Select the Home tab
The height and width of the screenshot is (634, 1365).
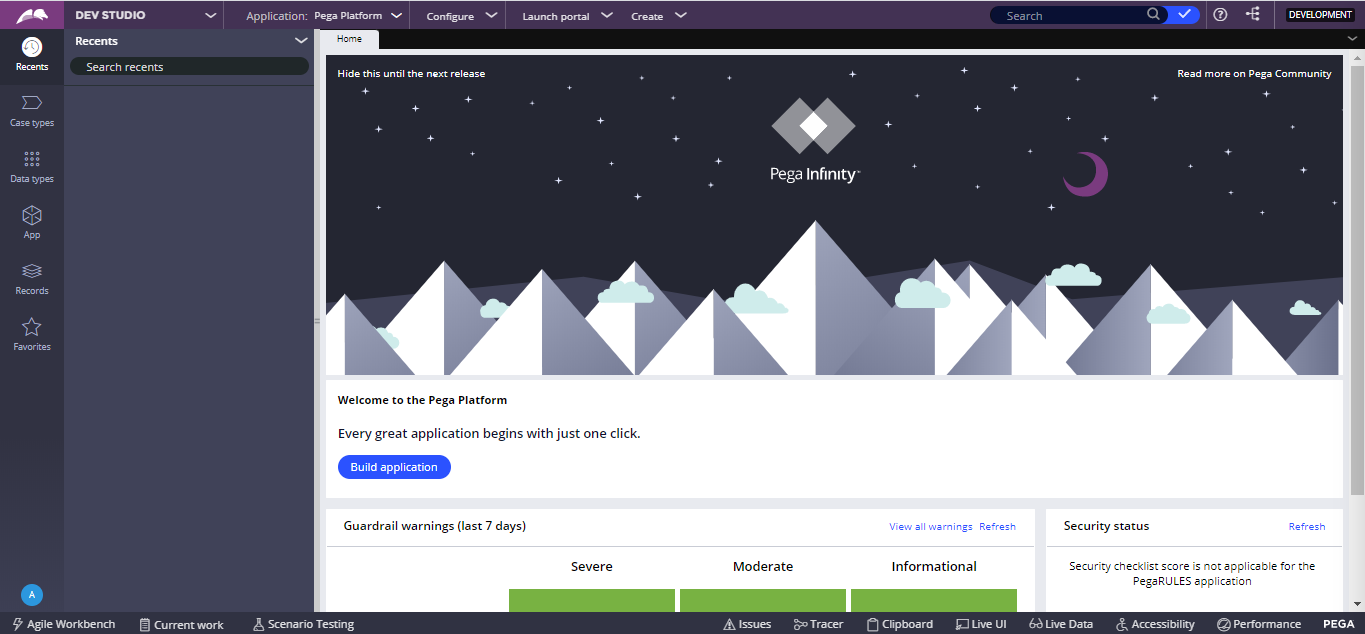349,39
